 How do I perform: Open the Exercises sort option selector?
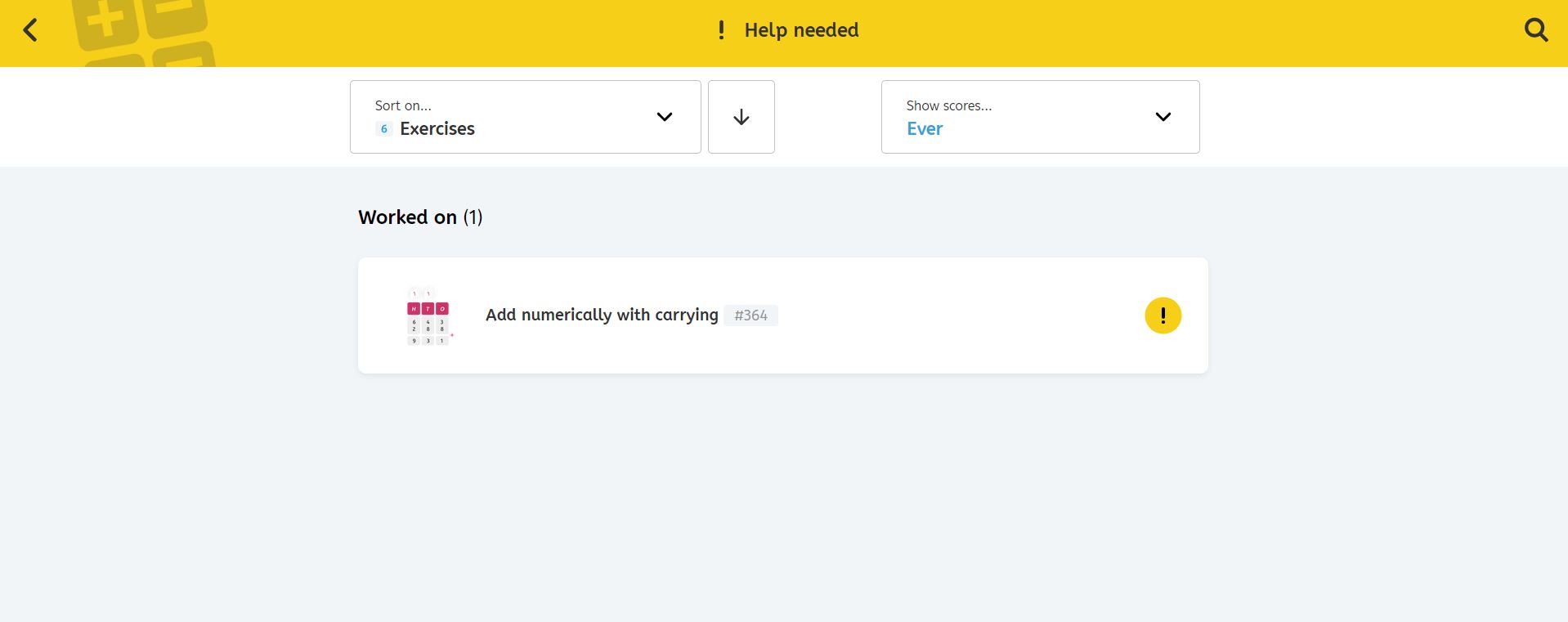[437, 129]
